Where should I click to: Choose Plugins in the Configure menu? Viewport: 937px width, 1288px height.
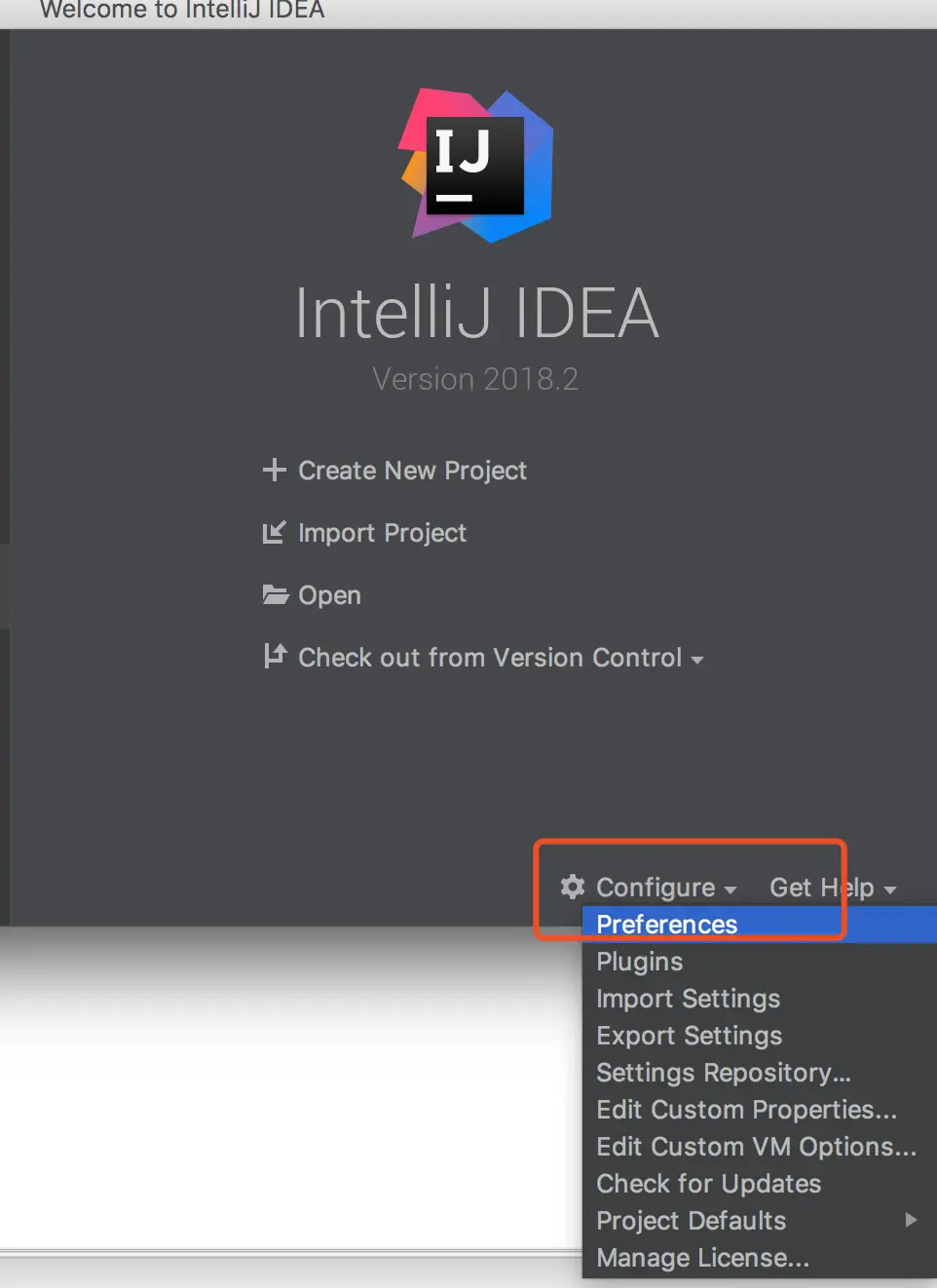pyautogui.click(x=640, y=962)
